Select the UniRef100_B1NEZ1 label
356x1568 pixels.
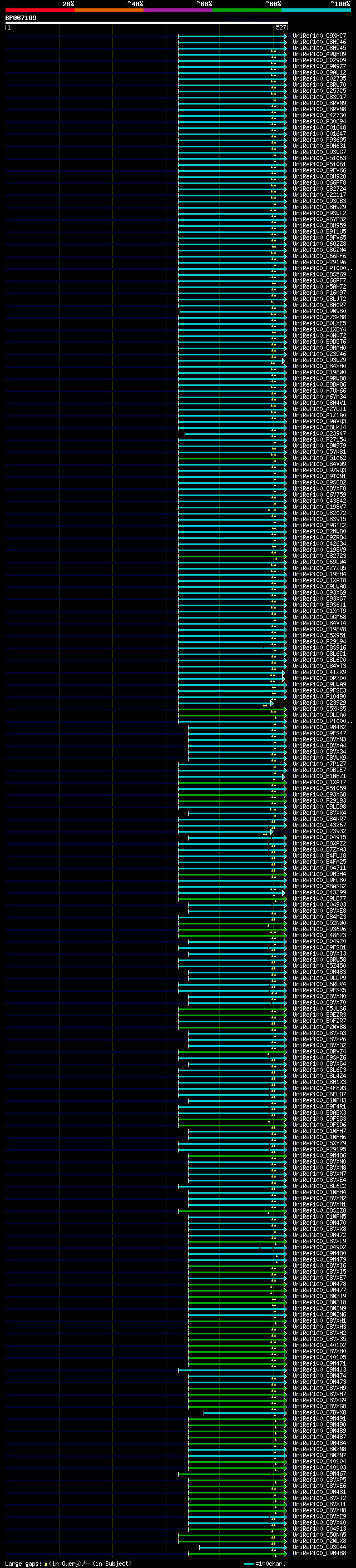tap(319, 776)
